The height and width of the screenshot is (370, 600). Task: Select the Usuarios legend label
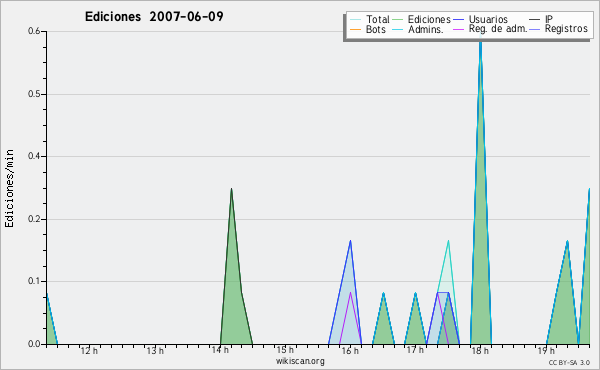(x=488, y=20)
